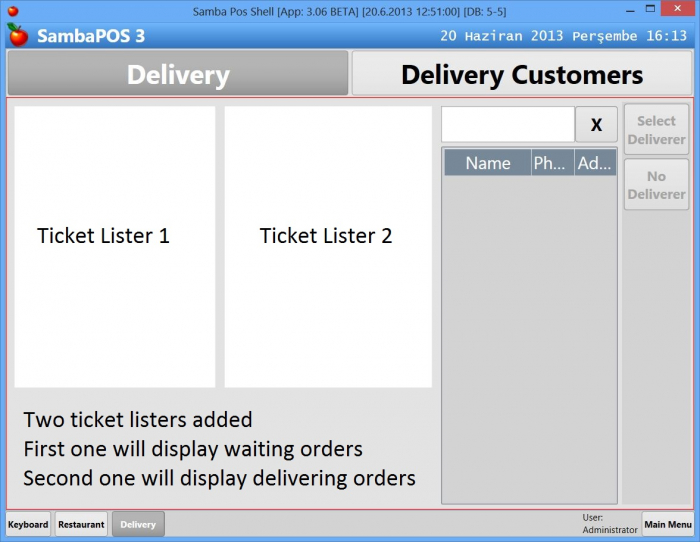Click the Ph... phone column header
Viewport: 700px width, 542px height.
[552, 163]
